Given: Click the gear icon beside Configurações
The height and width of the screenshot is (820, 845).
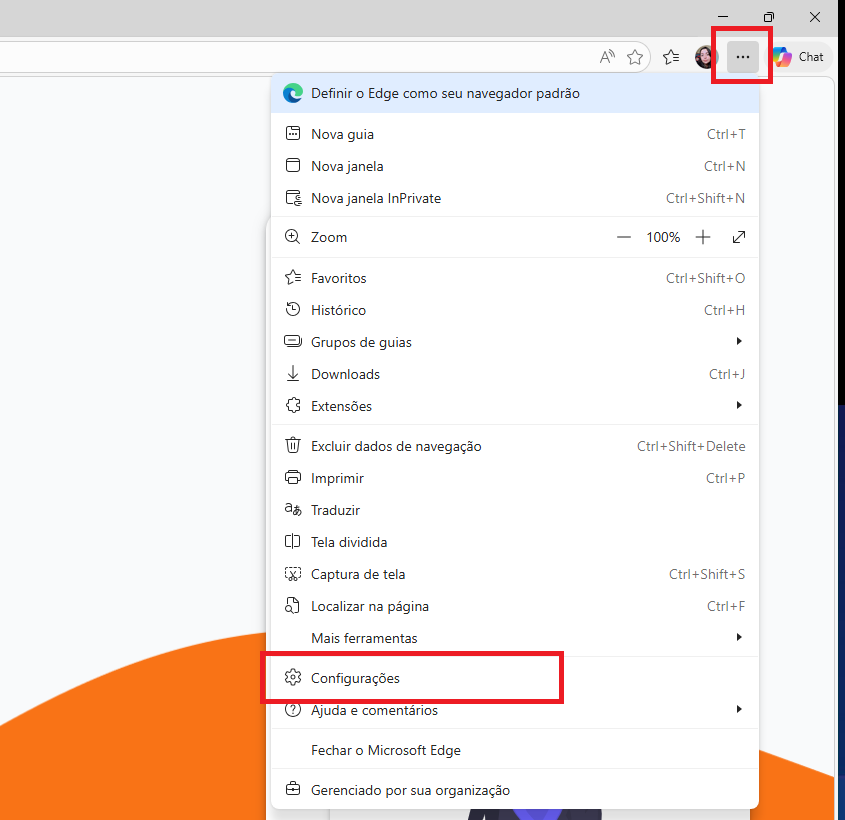Looking at the screenshot, I should coord(293,677).
